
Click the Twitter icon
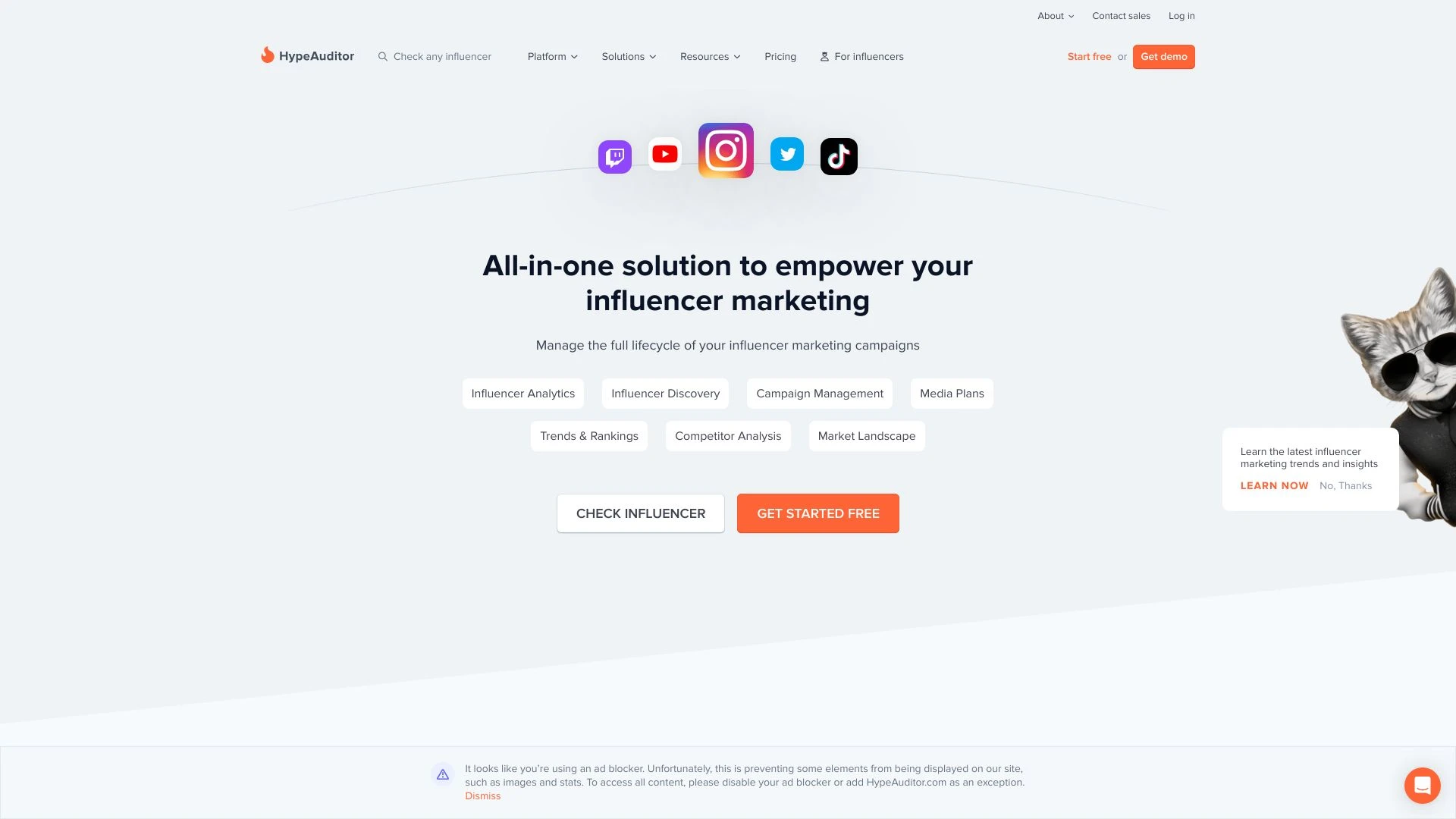tap(787, 154)
